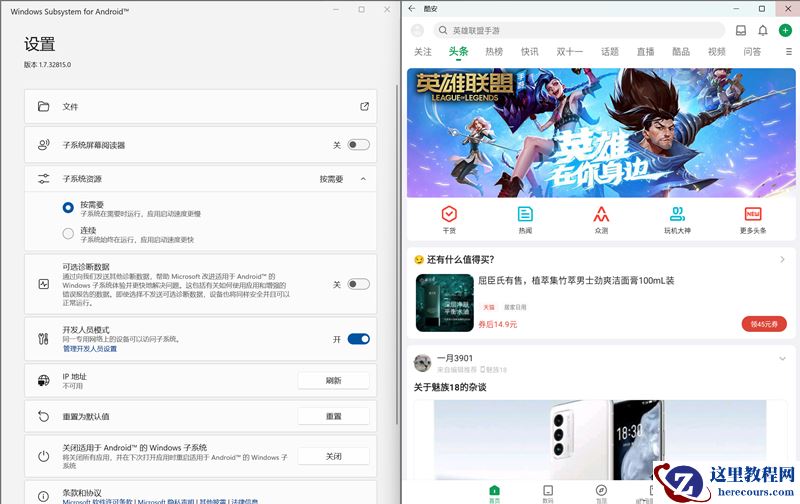Switch to the 视频 tab
Image resolution: width=800 pixels, height=504 pixels.
coord(716,52)
